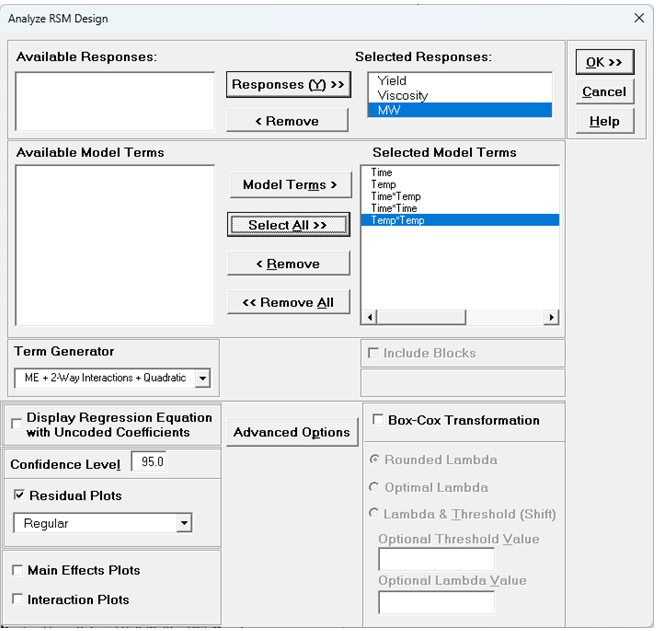Enable Main Effects Plots
The height and width of the screenshot is (631, 657).
(17, 570)
